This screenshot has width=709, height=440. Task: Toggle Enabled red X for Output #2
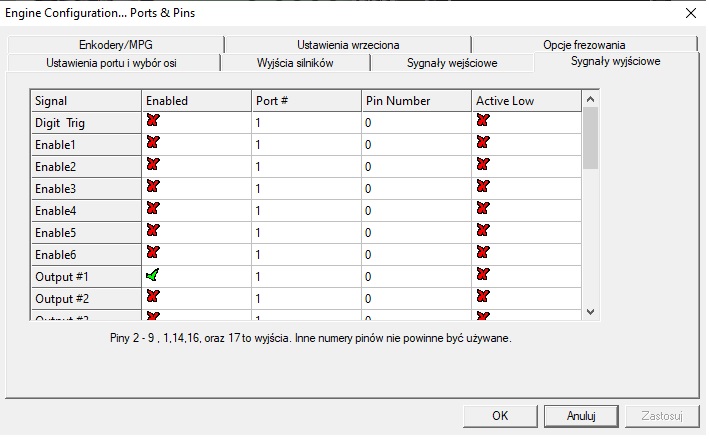click(x=153, y=297)
